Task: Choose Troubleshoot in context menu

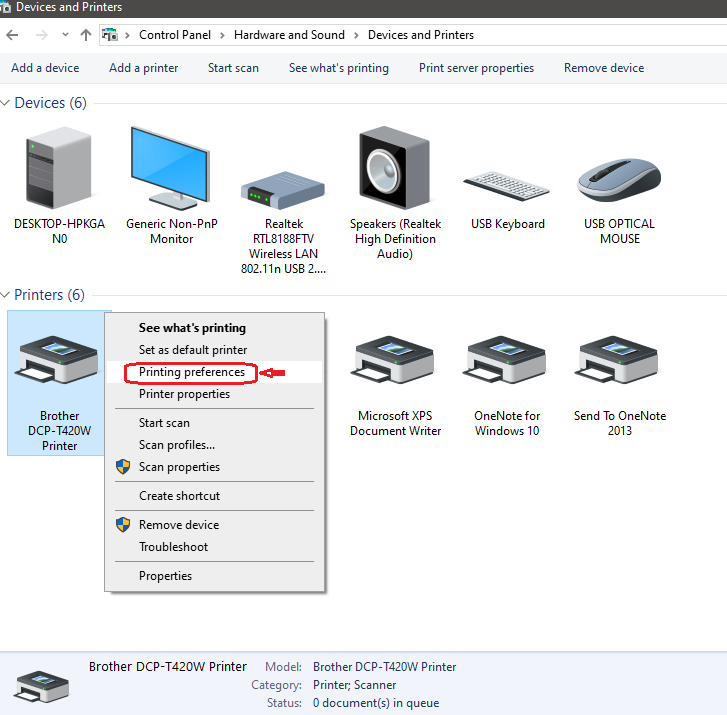Action: pyautogui.click(x=214, y=547)
